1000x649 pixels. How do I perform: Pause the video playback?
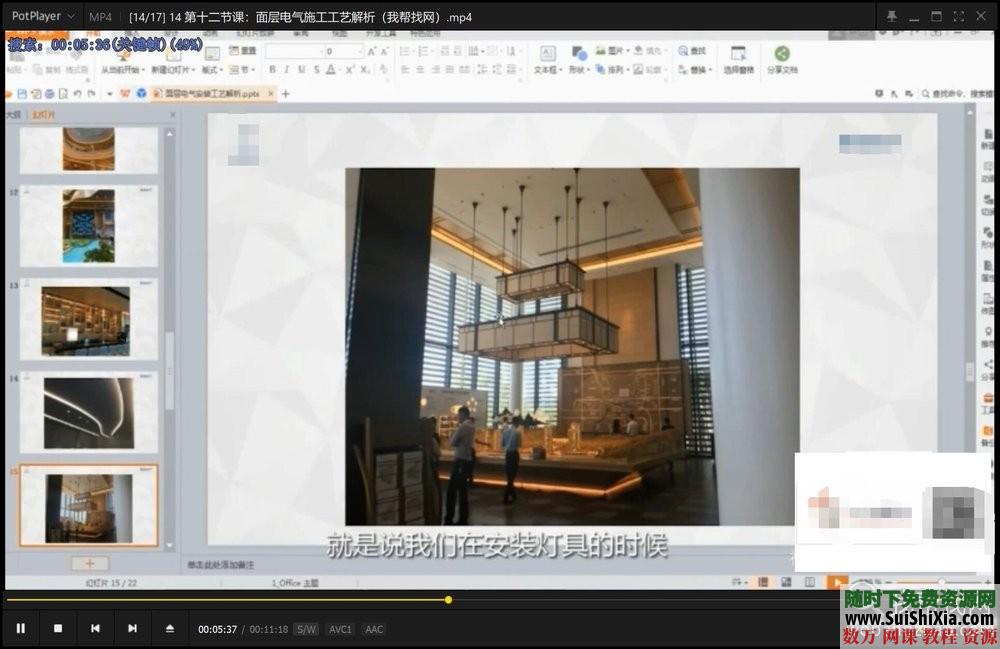click(20, 629)
